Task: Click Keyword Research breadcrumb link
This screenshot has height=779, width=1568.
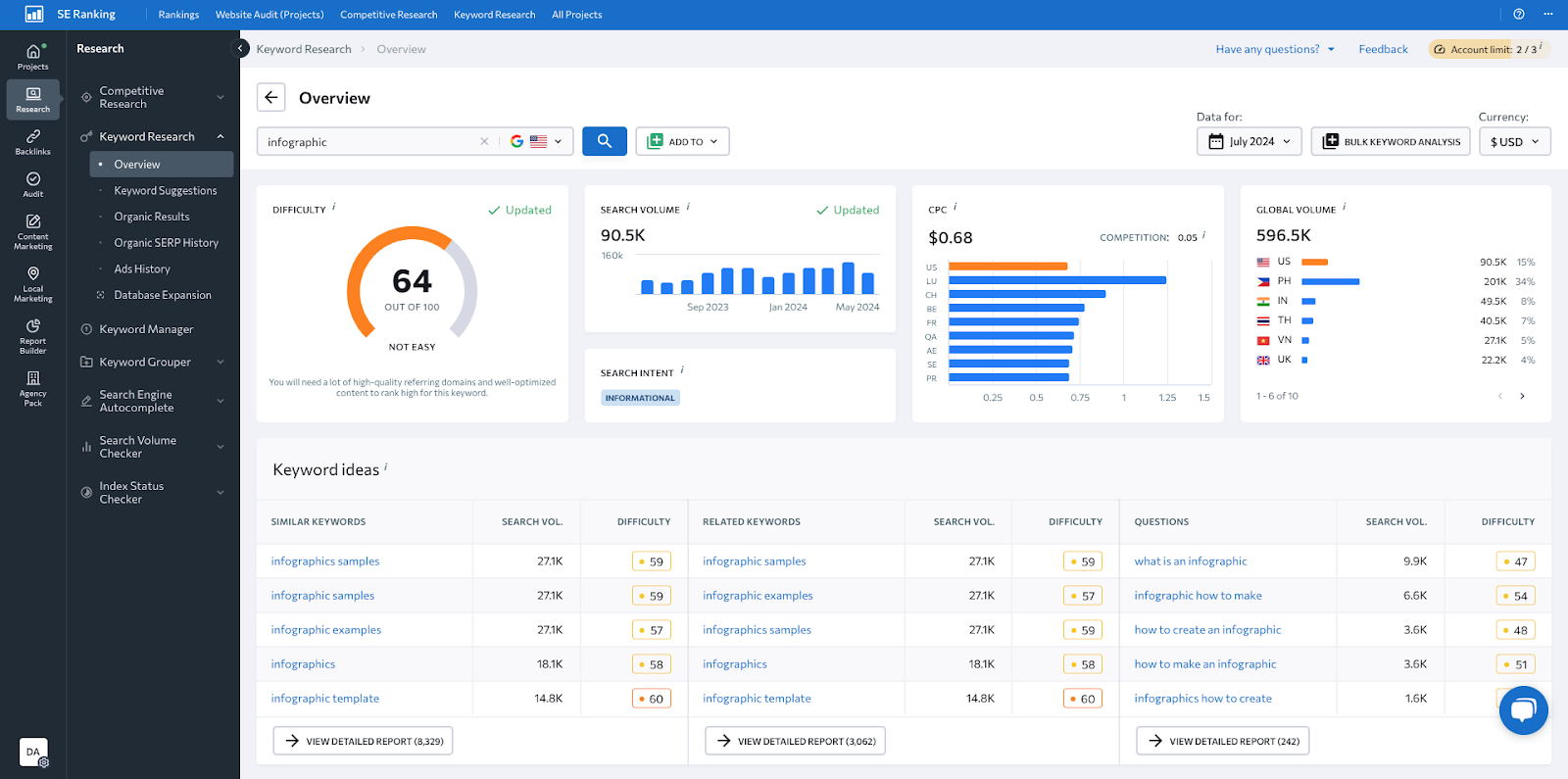Action: point(304,49)
